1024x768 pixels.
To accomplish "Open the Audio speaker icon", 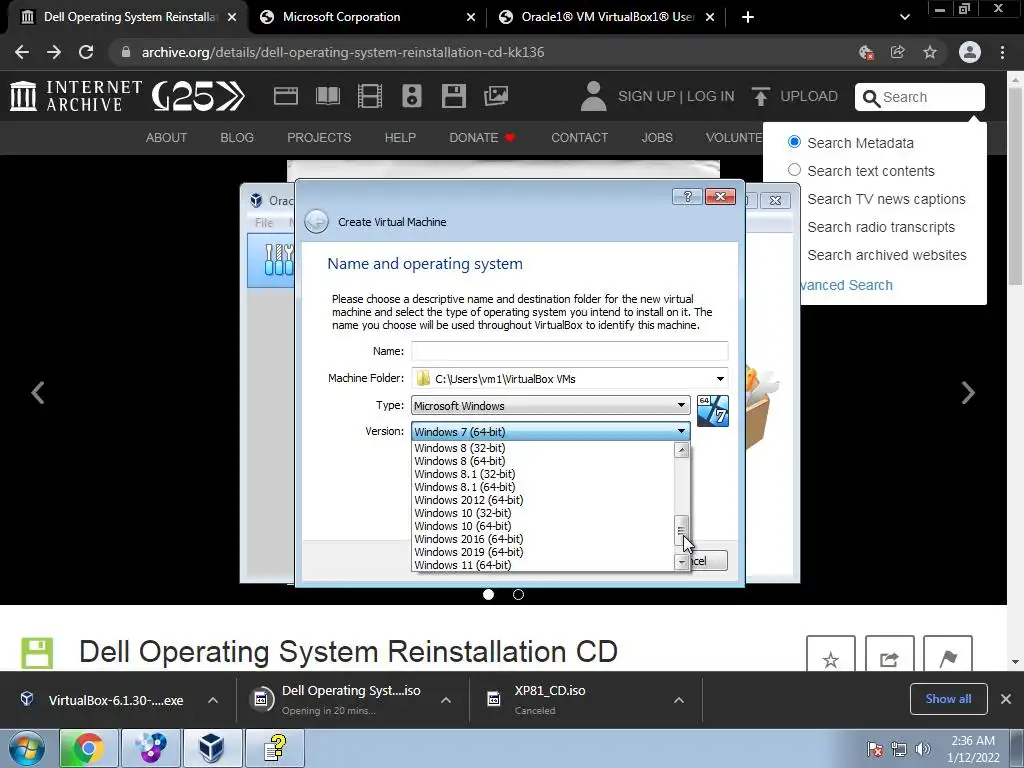I will click(411, 96).
